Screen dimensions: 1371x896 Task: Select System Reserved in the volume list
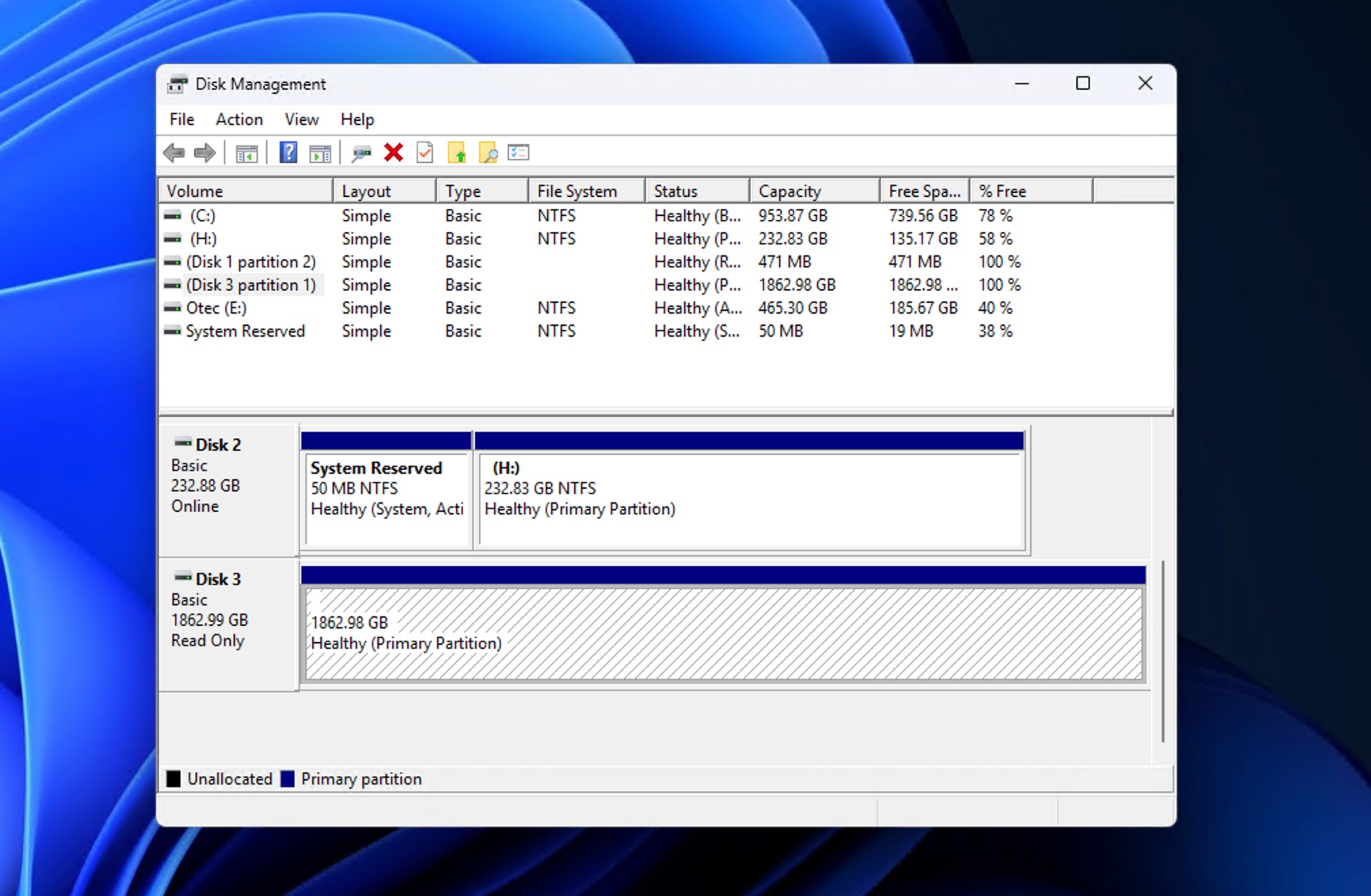pyautogui.click(x=245, y=331)
